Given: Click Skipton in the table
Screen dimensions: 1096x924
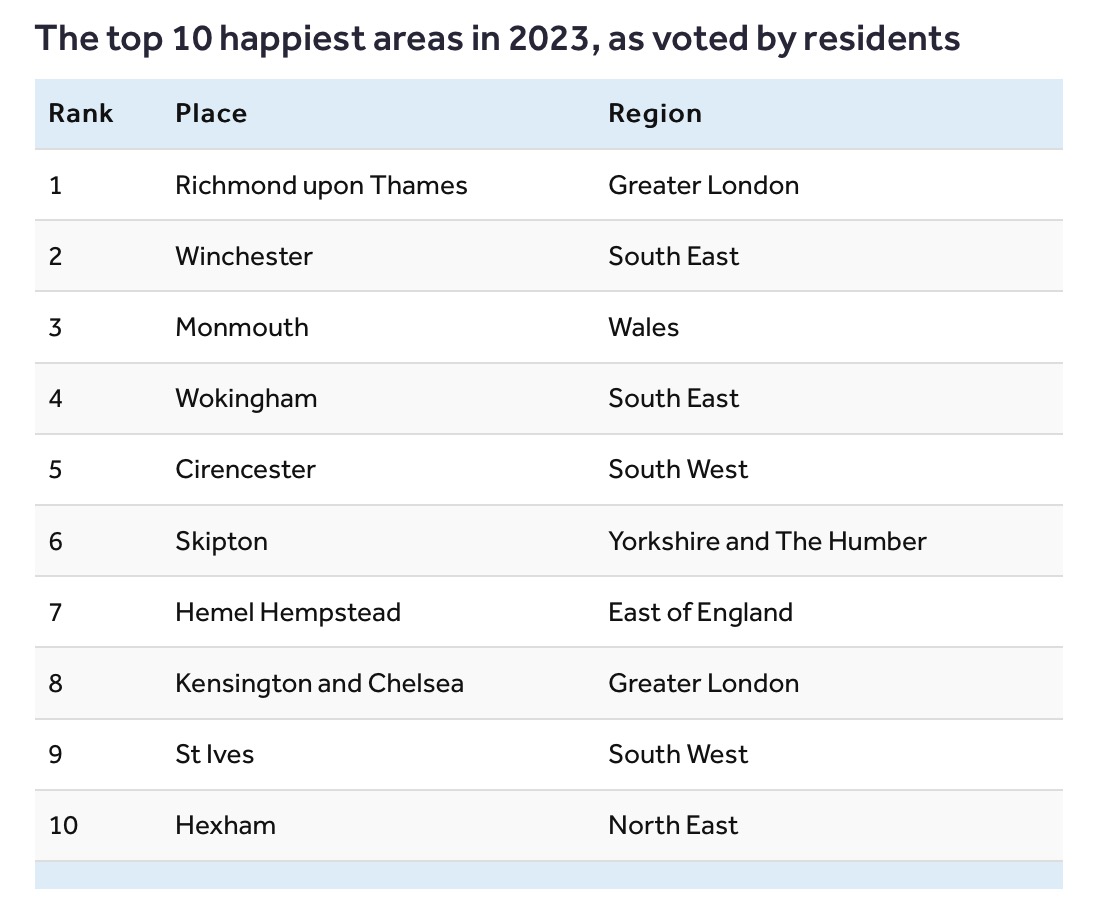Looking at the screenshot, I should point(221,541).
